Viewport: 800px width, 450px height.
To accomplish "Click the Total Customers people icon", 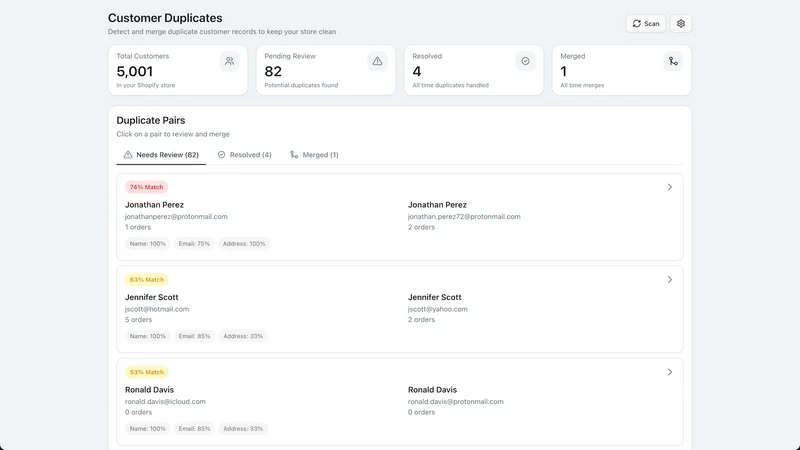I will coord(230,61).
